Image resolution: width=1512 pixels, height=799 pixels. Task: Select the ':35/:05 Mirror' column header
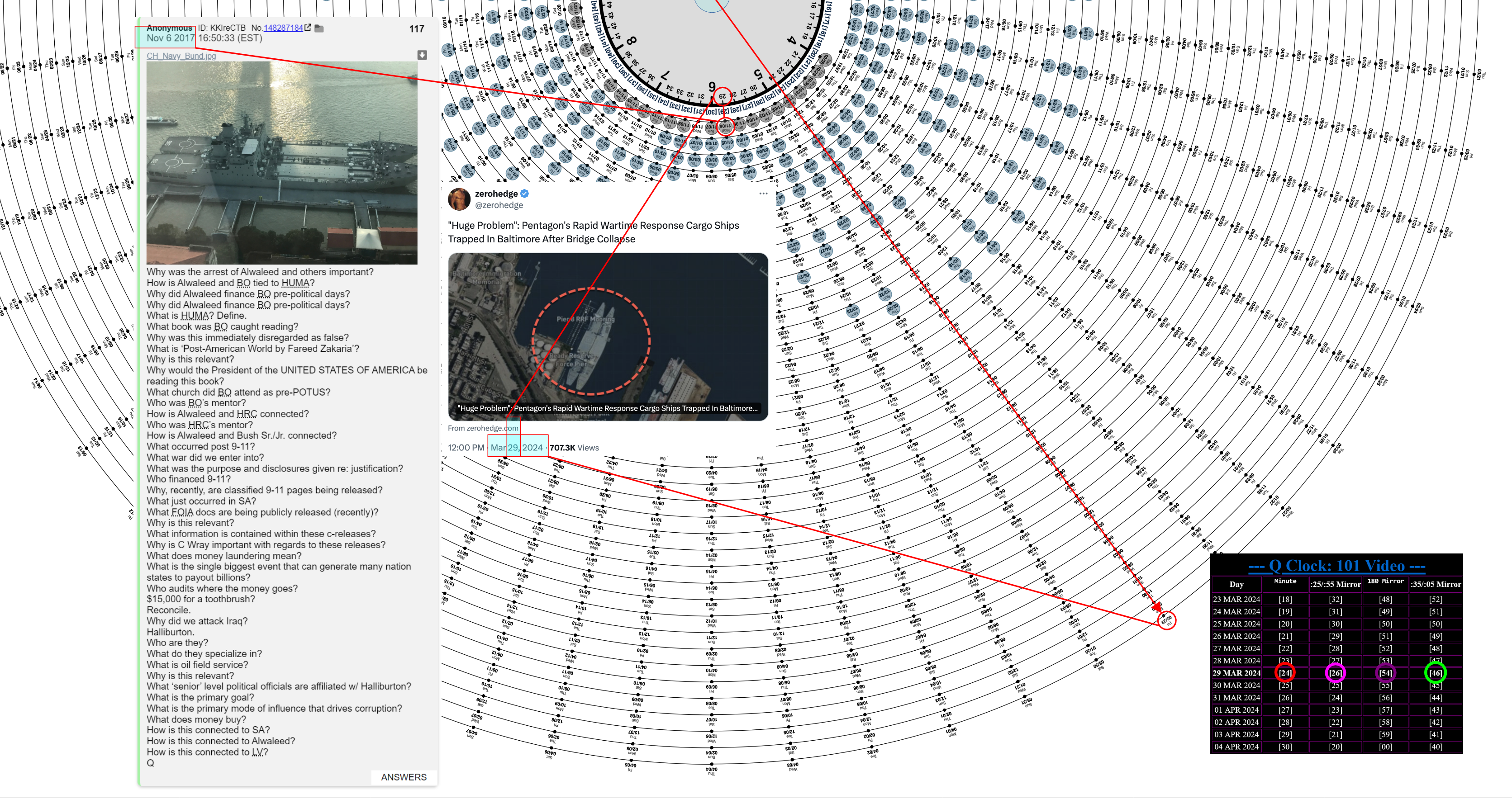coord(1436,584)
